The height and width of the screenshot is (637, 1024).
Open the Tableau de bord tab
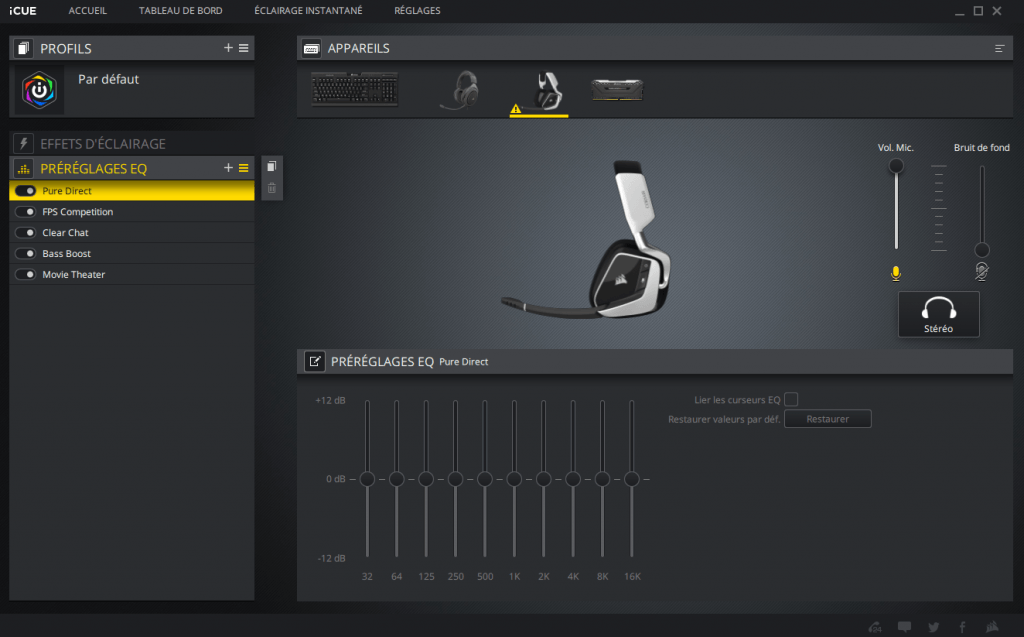(180, 10)
